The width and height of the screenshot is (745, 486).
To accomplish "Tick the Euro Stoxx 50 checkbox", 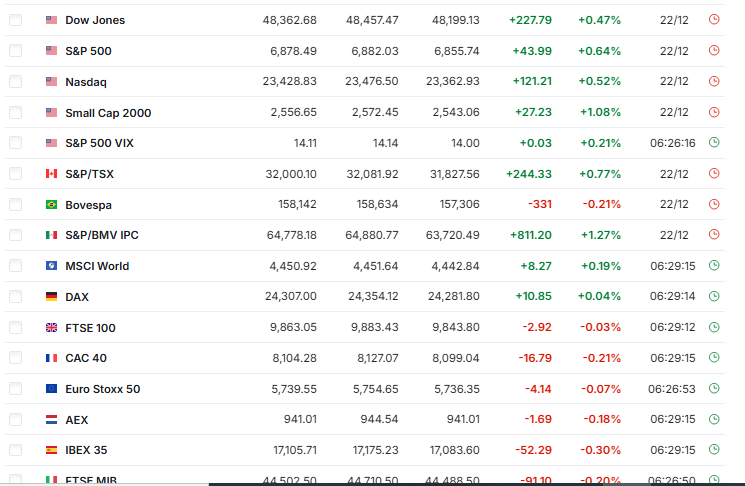I will coord(16,389).
